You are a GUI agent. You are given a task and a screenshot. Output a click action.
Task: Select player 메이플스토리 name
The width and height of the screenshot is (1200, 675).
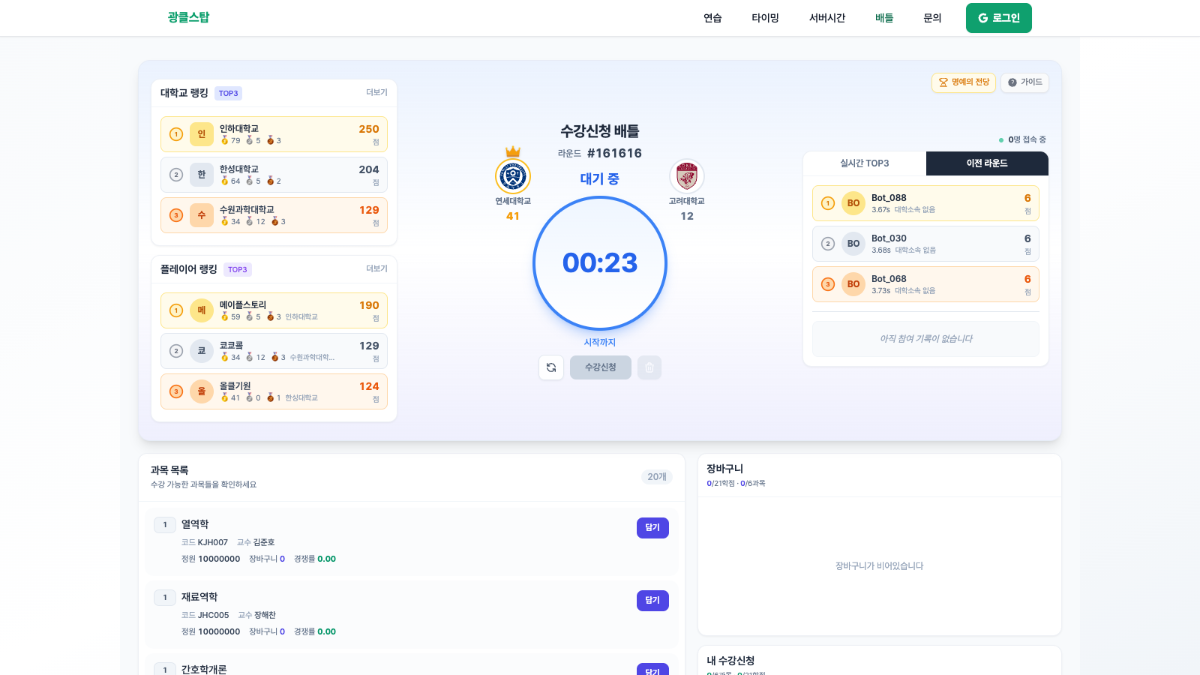243,305
